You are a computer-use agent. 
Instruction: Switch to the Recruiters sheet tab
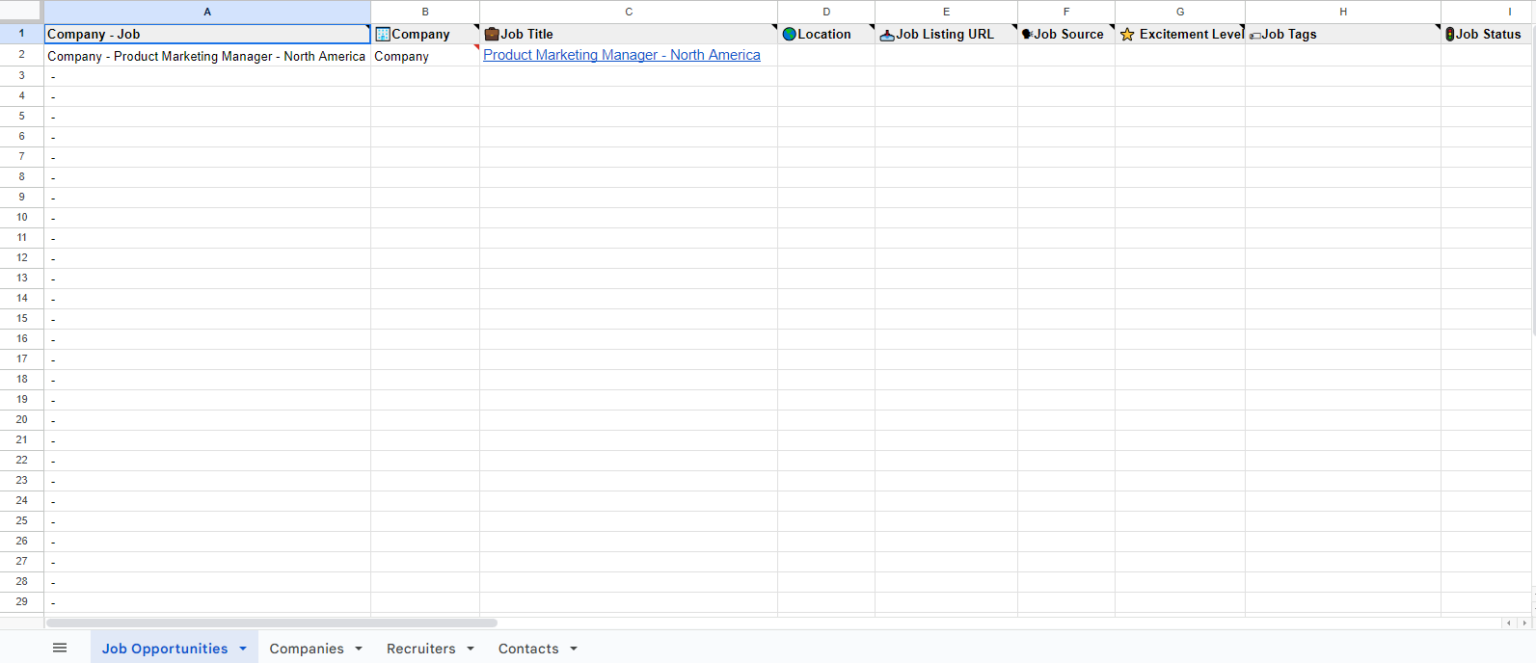pyautogui.click(x=421, y=649)
